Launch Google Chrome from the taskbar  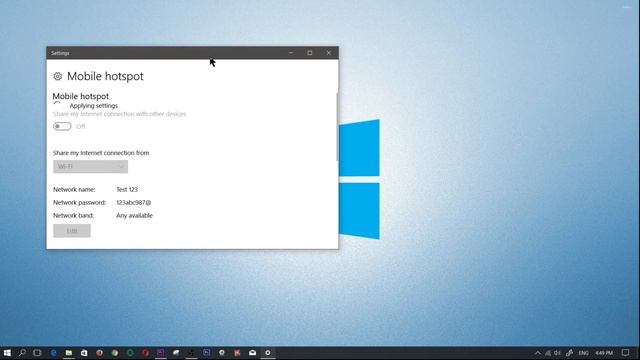tap(115, 353)
